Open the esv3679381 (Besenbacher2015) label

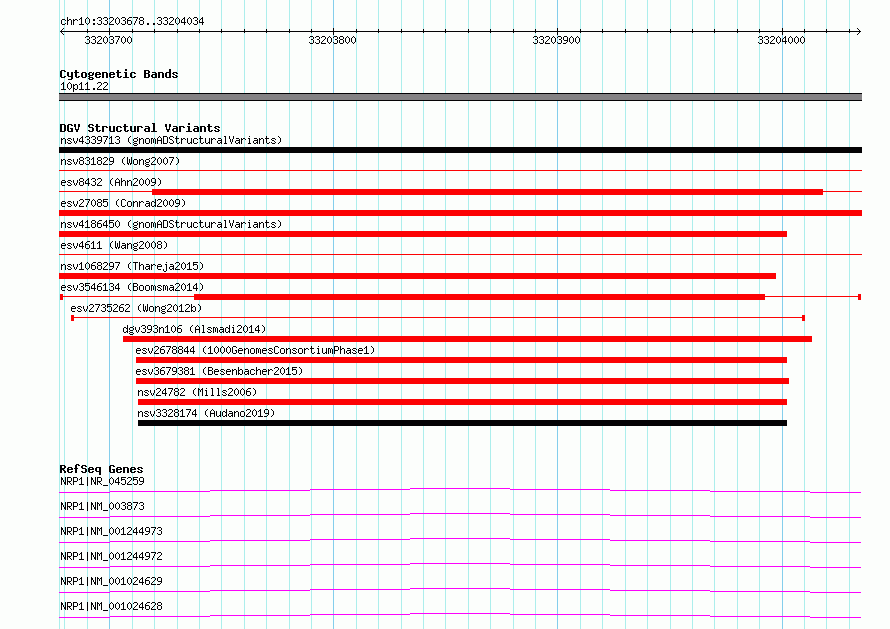(x=219, y=371)
